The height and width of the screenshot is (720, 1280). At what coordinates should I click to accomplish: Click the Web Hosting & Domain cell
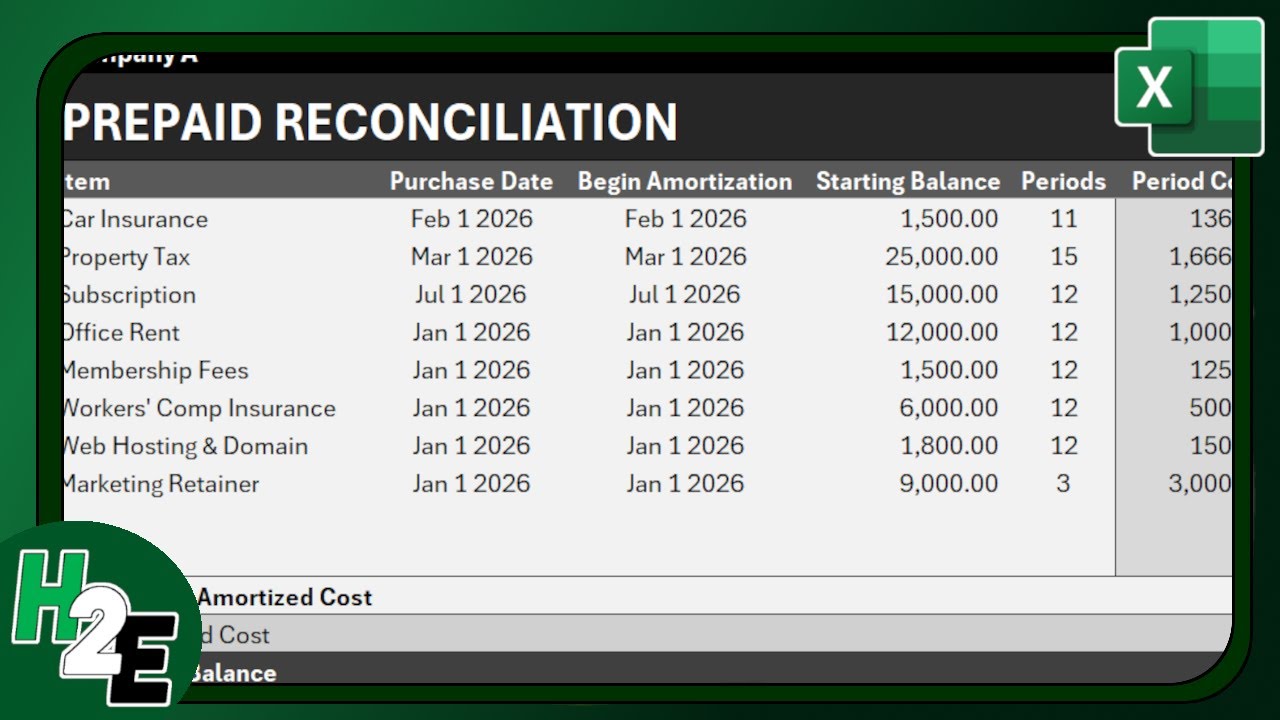[x=184, y=447]
